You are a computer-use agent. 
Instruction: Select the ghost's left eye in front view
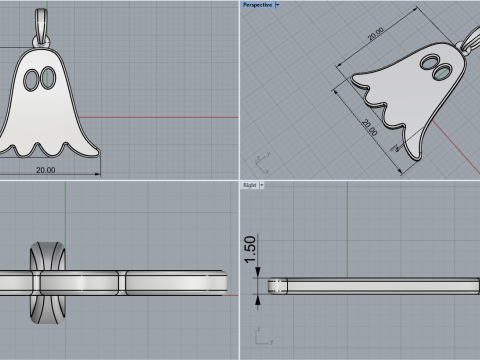pos(31,80)
